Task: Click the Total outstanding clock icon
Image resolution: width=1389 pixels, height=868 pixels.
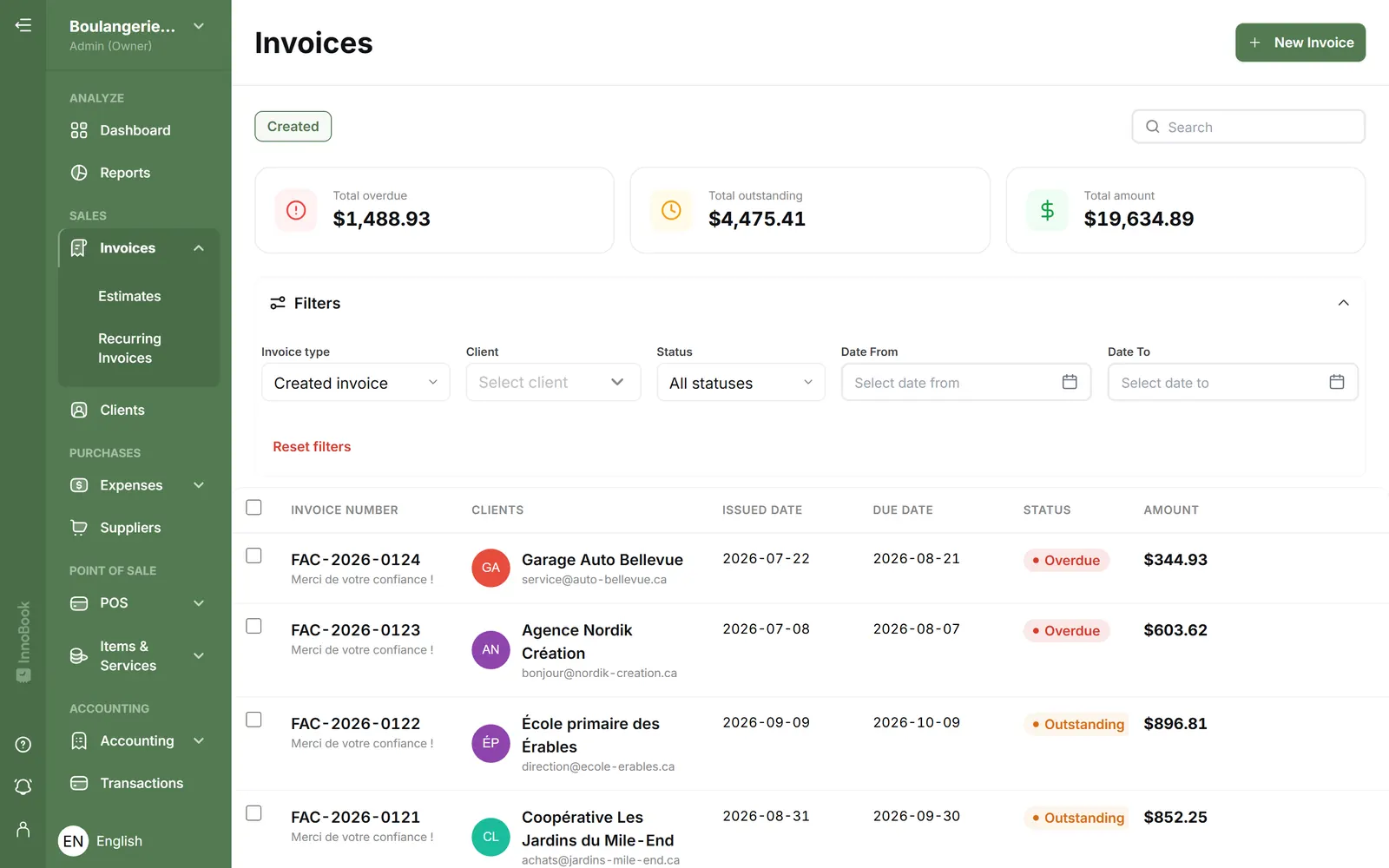Action: [671, 210]
